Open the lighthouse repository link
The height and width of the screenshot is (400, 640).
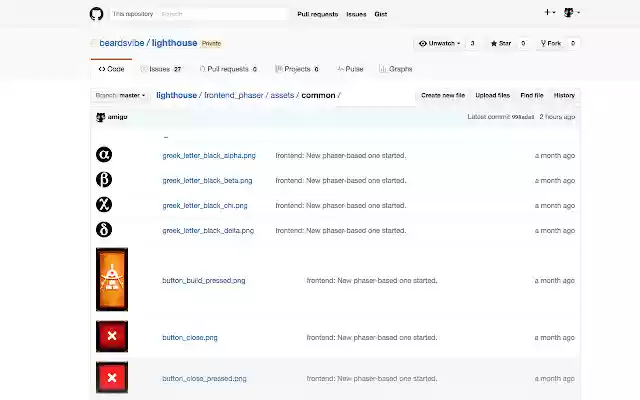(x=174, y=43)
